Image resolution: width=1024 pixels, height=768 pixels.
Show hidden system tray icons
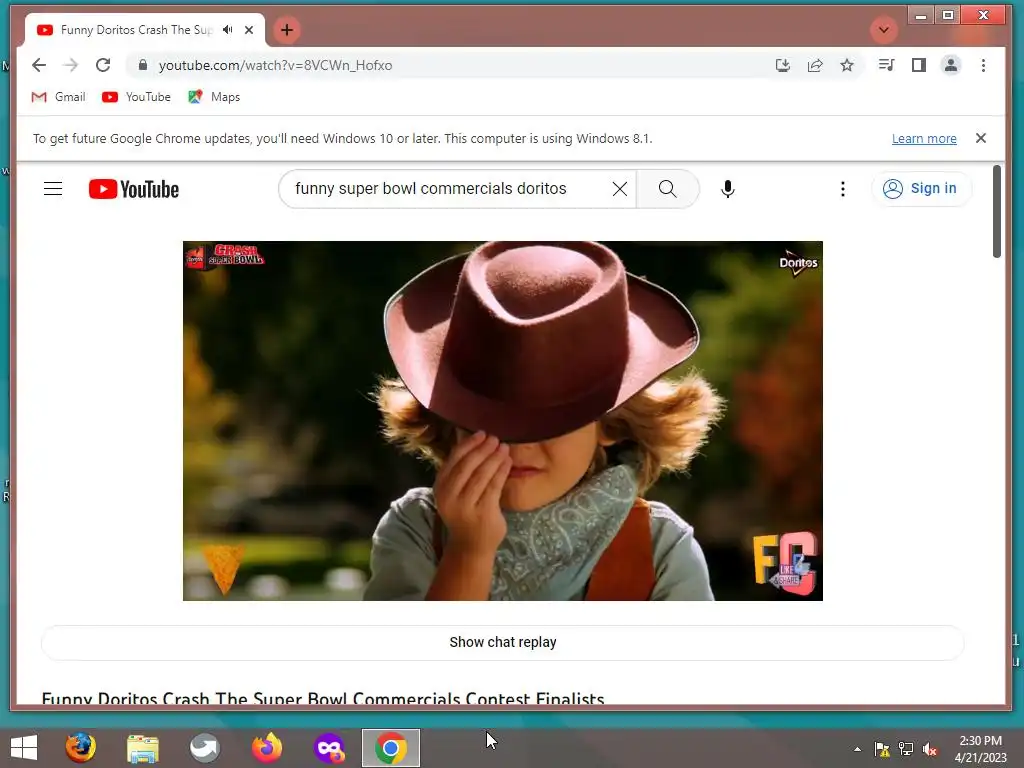pos(857,749)
